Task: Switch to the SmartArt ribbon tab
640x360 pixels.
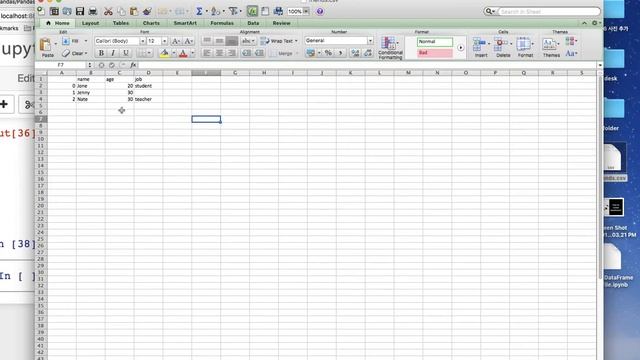Action: point(185,23)
